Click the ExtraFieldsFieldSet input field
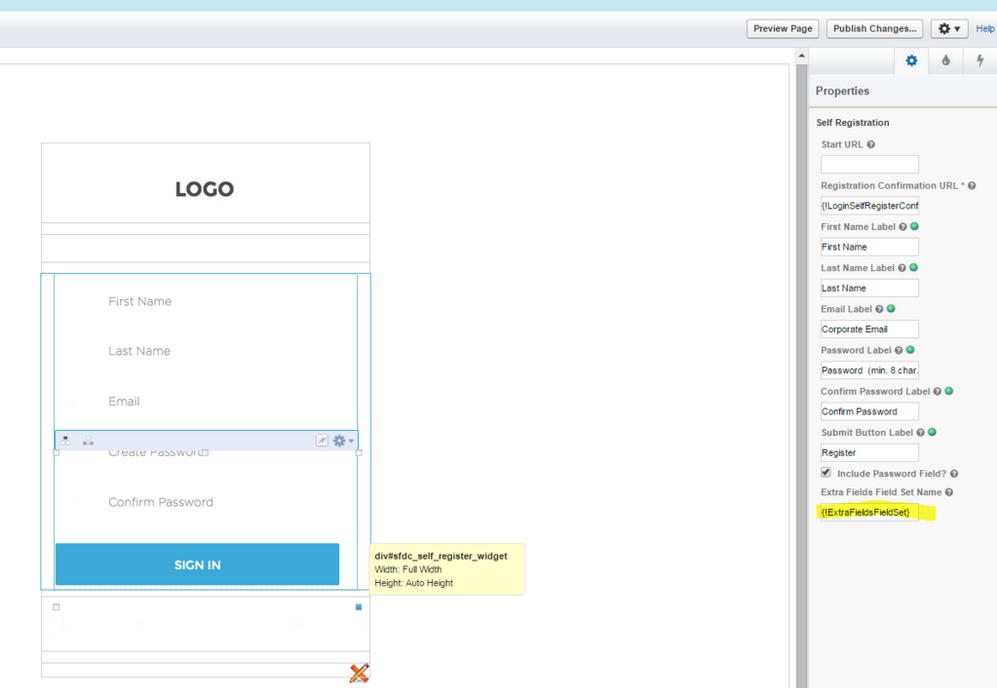 869,512
